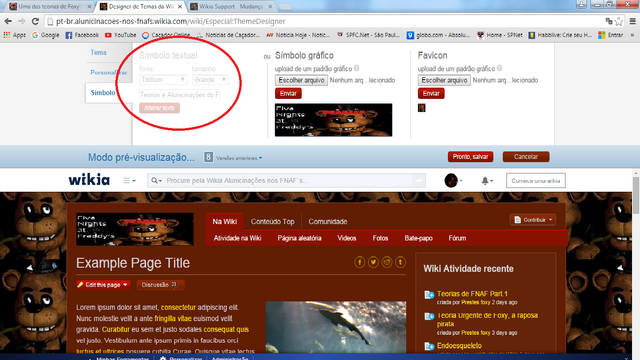Switch to the Personalizar tab
Screen dimensions: 640x360
[x=109, y=73]
